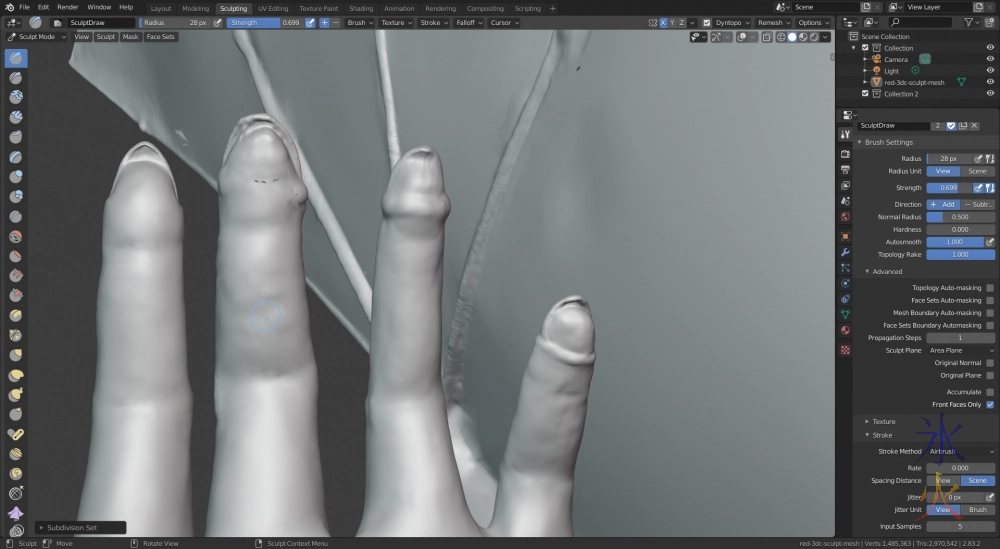1000x549 pixels.
Task: Open the Sculpt Mode dropdown
Action: coord(37,37)
